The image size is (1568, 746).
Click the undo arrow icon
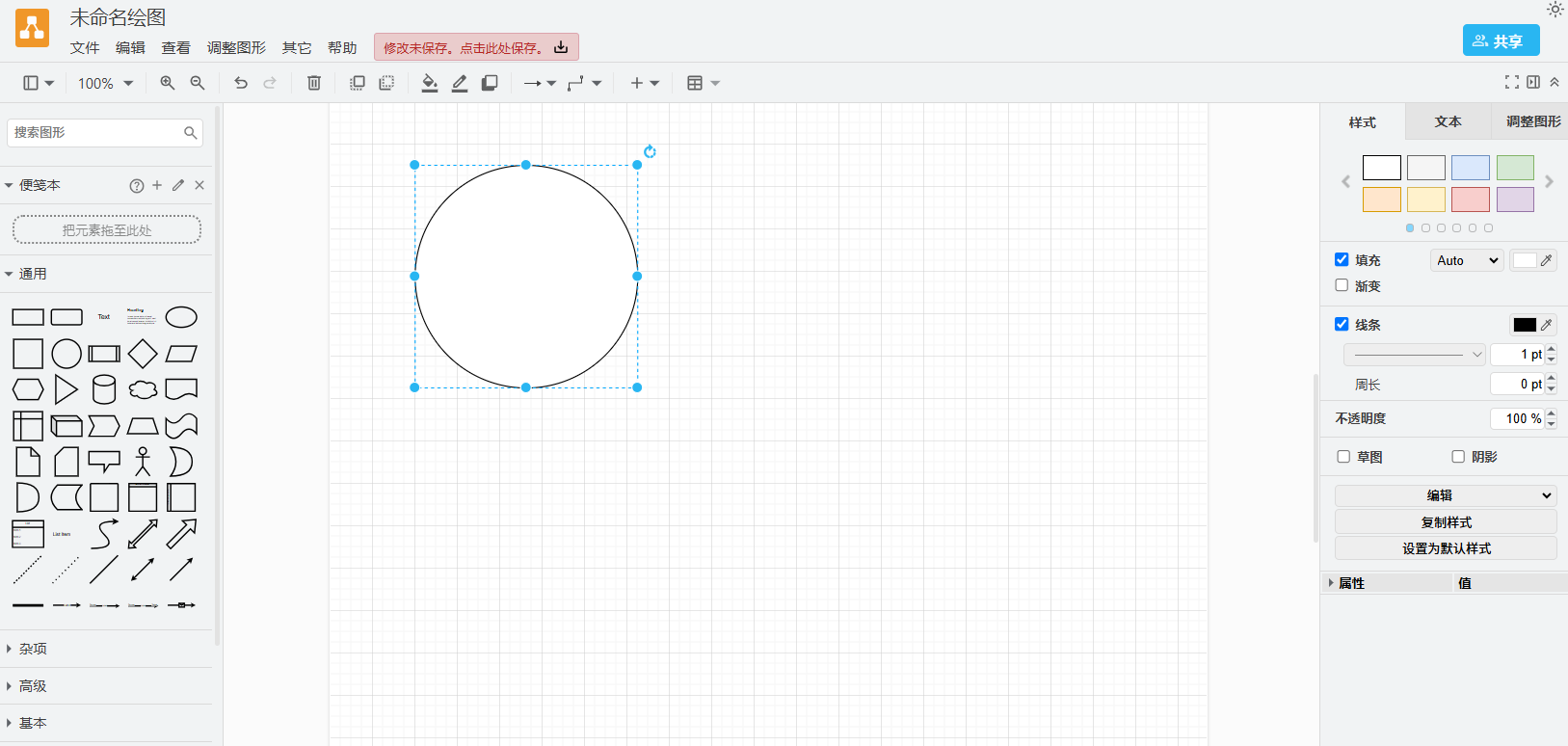pyautogui.click(x=241, y=83)
